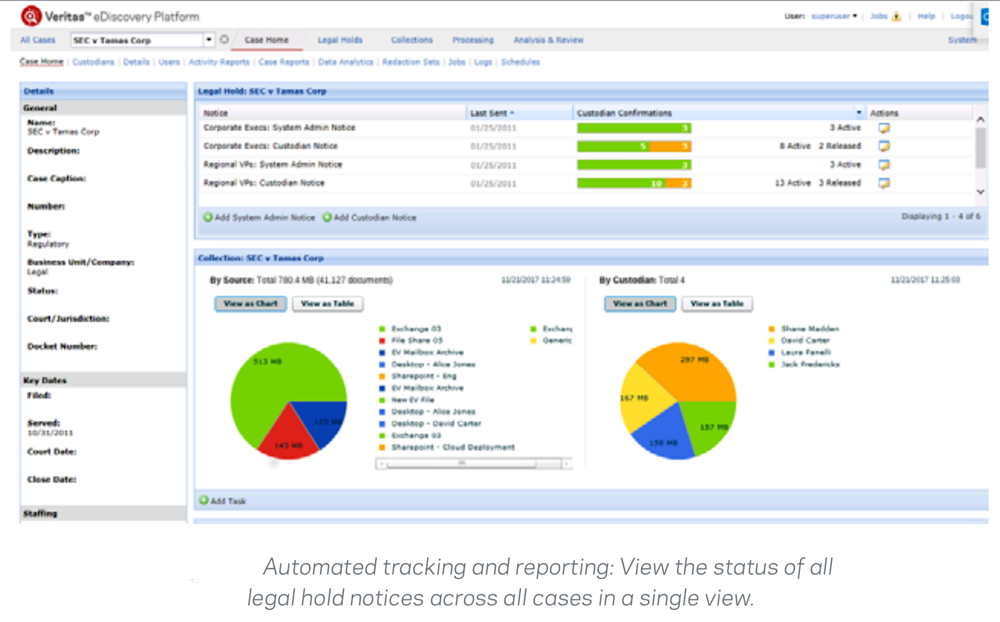Open the Custodian Confirmations column dropdown arrow
The image size is (1000, 622).
[859, 113]
